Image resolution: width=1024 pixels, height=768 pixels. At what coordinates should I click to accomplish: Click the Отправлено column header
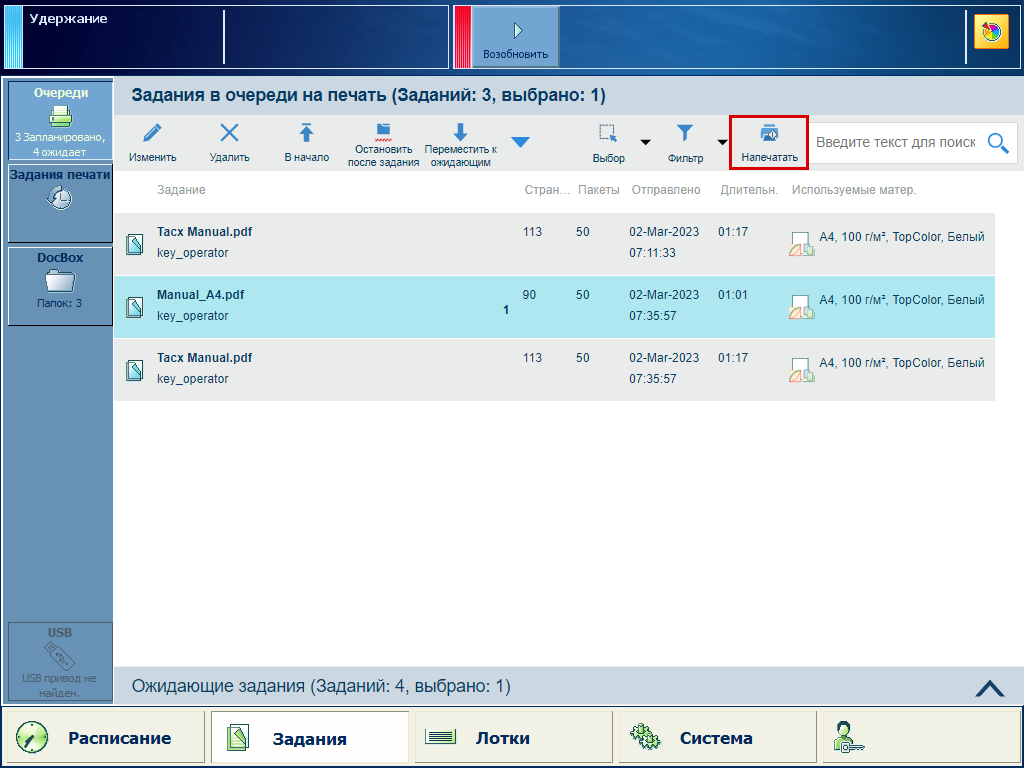665,190
